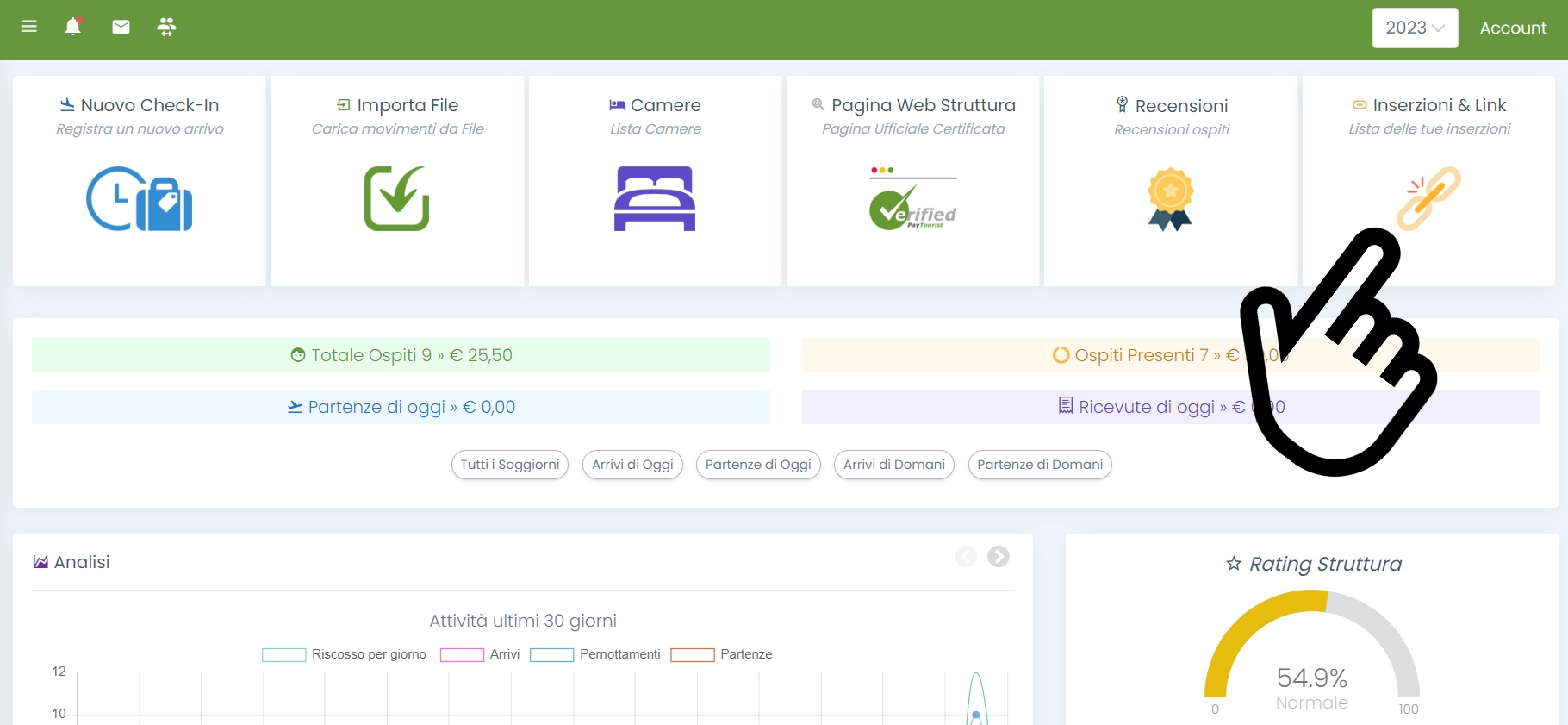Click the purple bed Camere icon
Viewport: 1568px width, 725px height.
[655, 198]
